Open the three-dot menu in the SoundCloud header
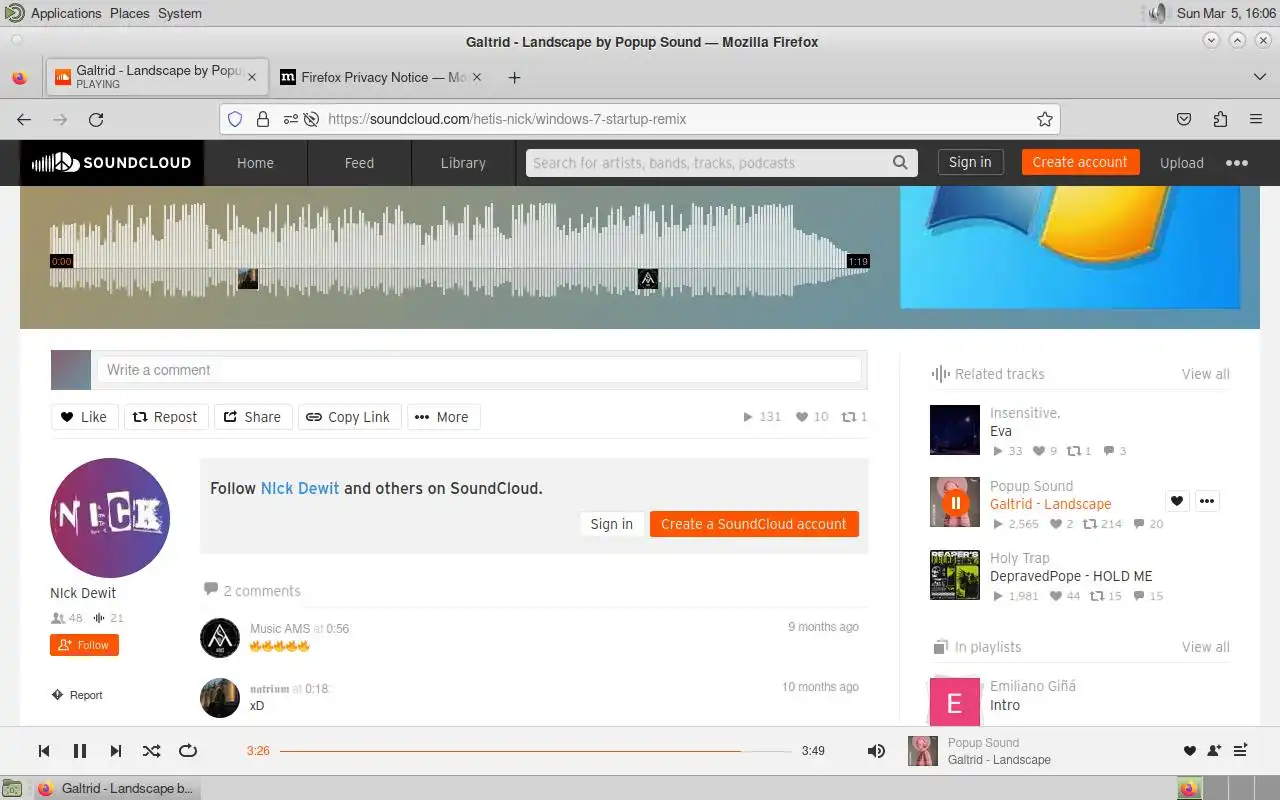1280x800 pixels. (x=1237, y=163)
